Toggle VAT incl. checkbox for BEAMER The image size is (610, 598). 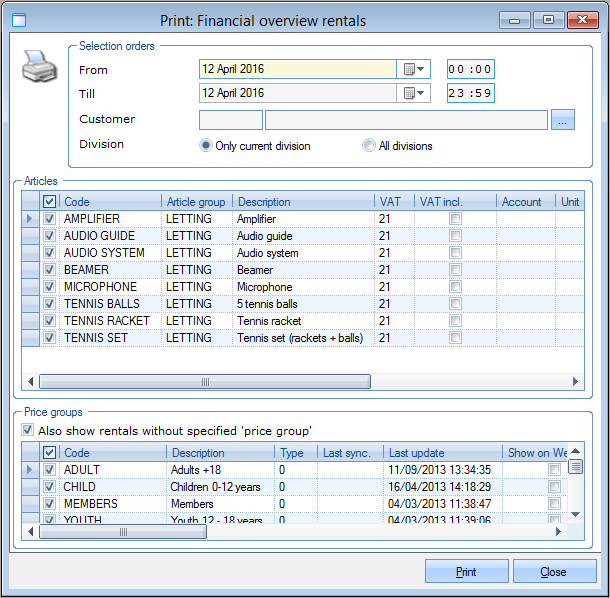(x=455, y=270)
